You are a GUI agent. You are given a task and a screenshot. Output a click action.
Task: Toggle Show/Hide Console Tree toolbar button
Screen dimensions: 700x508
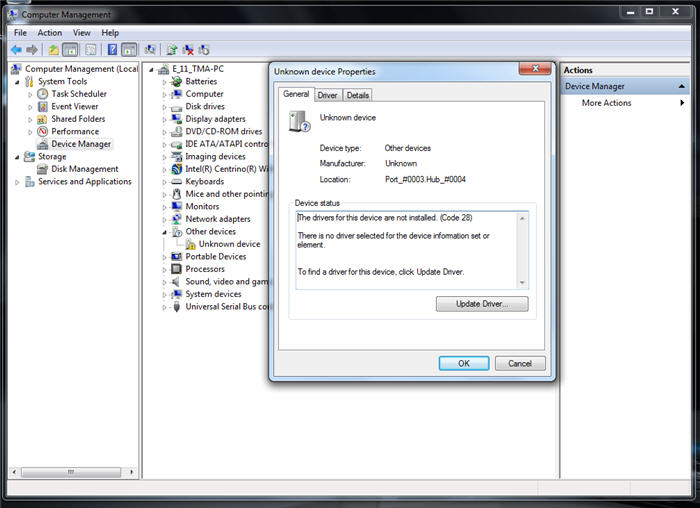point(70,50)
